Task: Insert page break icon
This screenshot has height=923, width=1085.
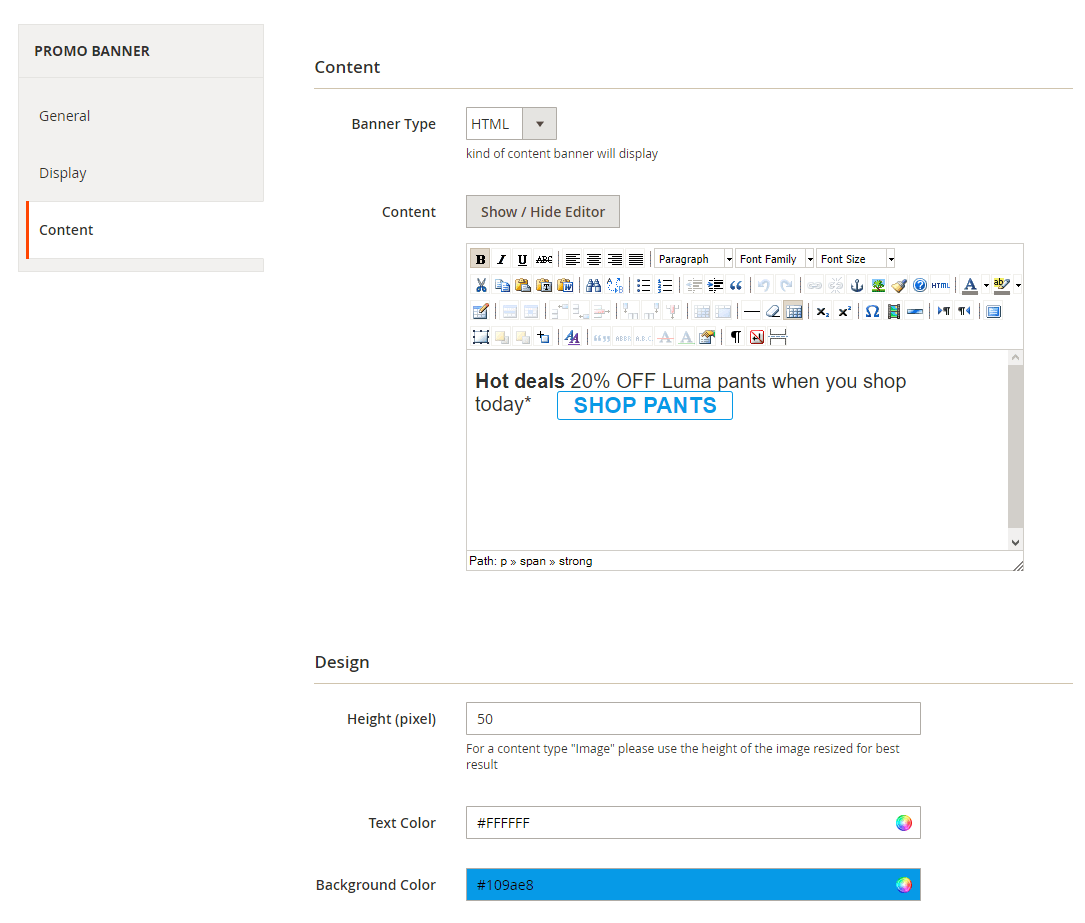Action: pyautogui.click(x=778, y=337)
